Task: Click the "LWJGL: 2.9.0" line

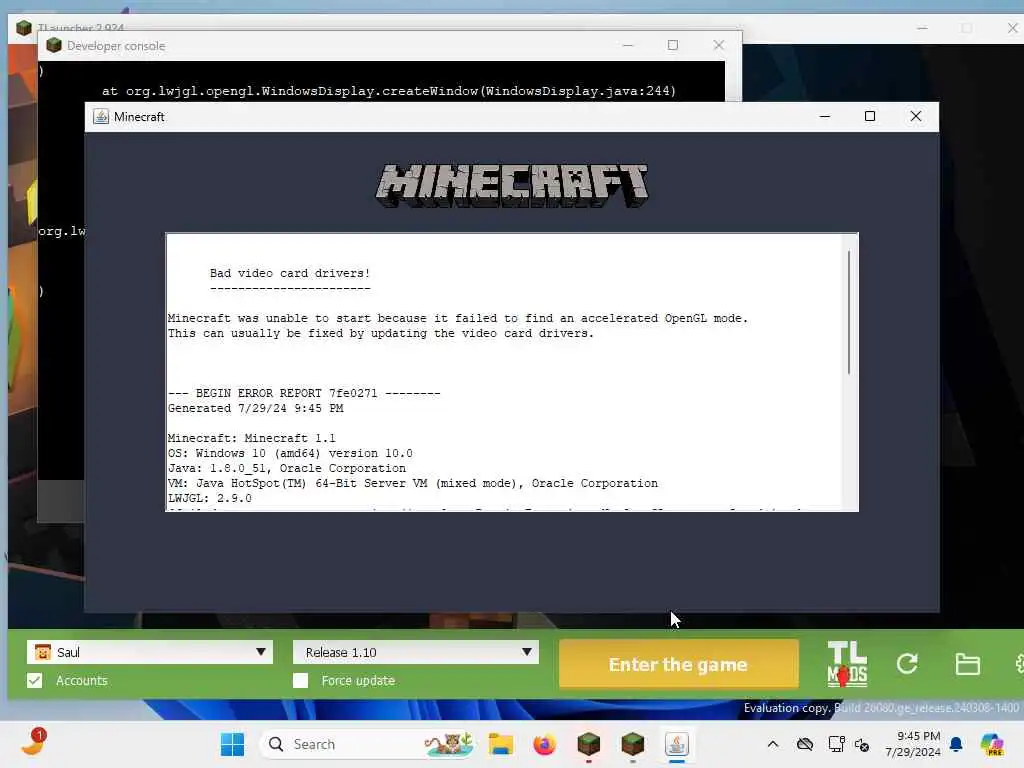Action: [x=210, y=498]
